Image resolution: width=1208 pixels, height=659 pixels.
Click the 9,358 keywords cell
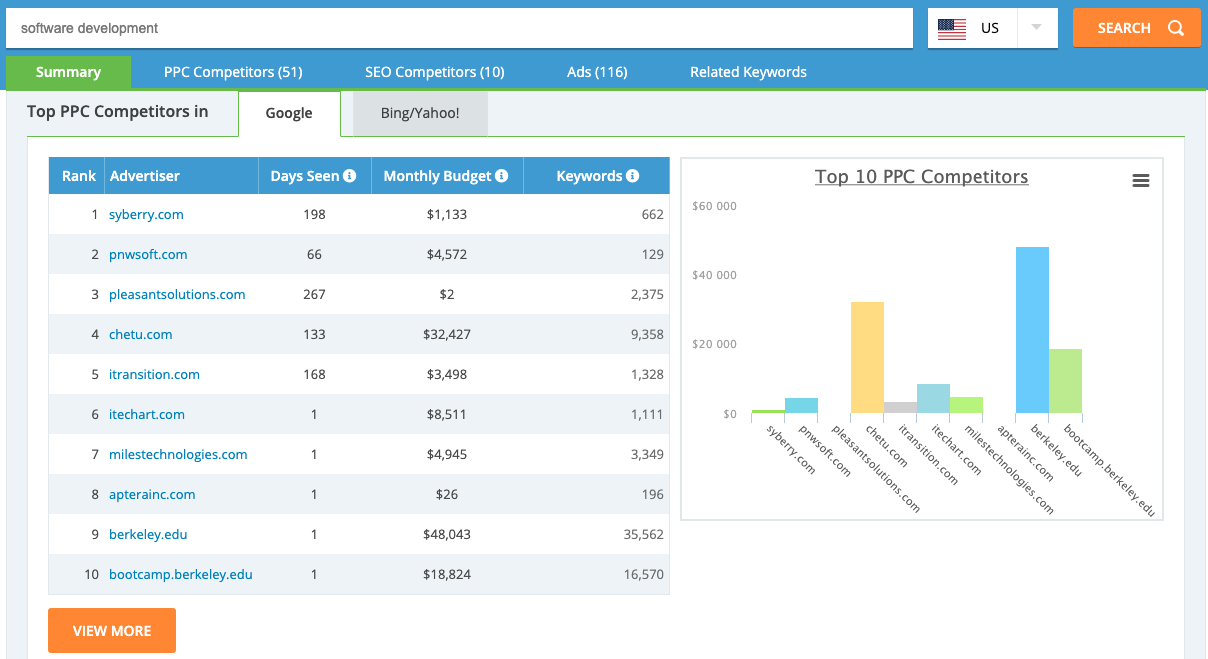[x=646, y=334]
